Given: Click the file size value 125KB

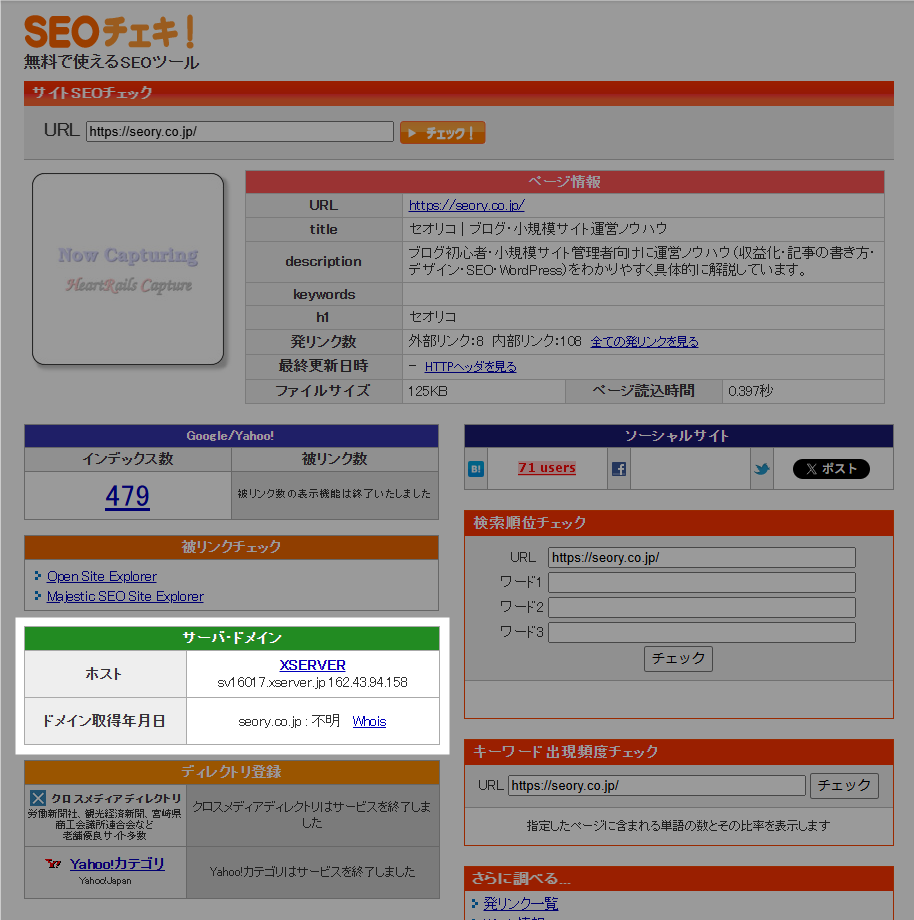Looking at the screenshot, I should [428, 391].
